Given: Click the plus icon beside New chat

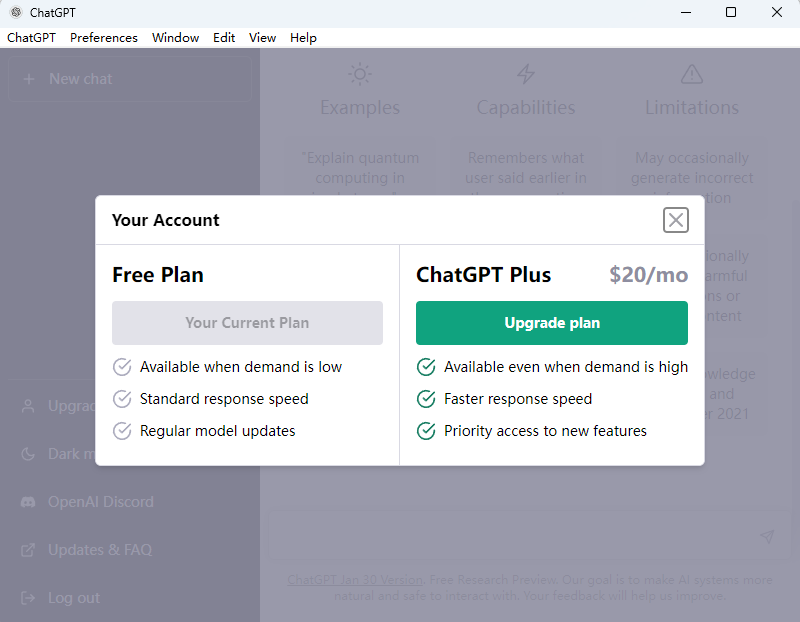Looking at the screenshot, I should (28, 79).
